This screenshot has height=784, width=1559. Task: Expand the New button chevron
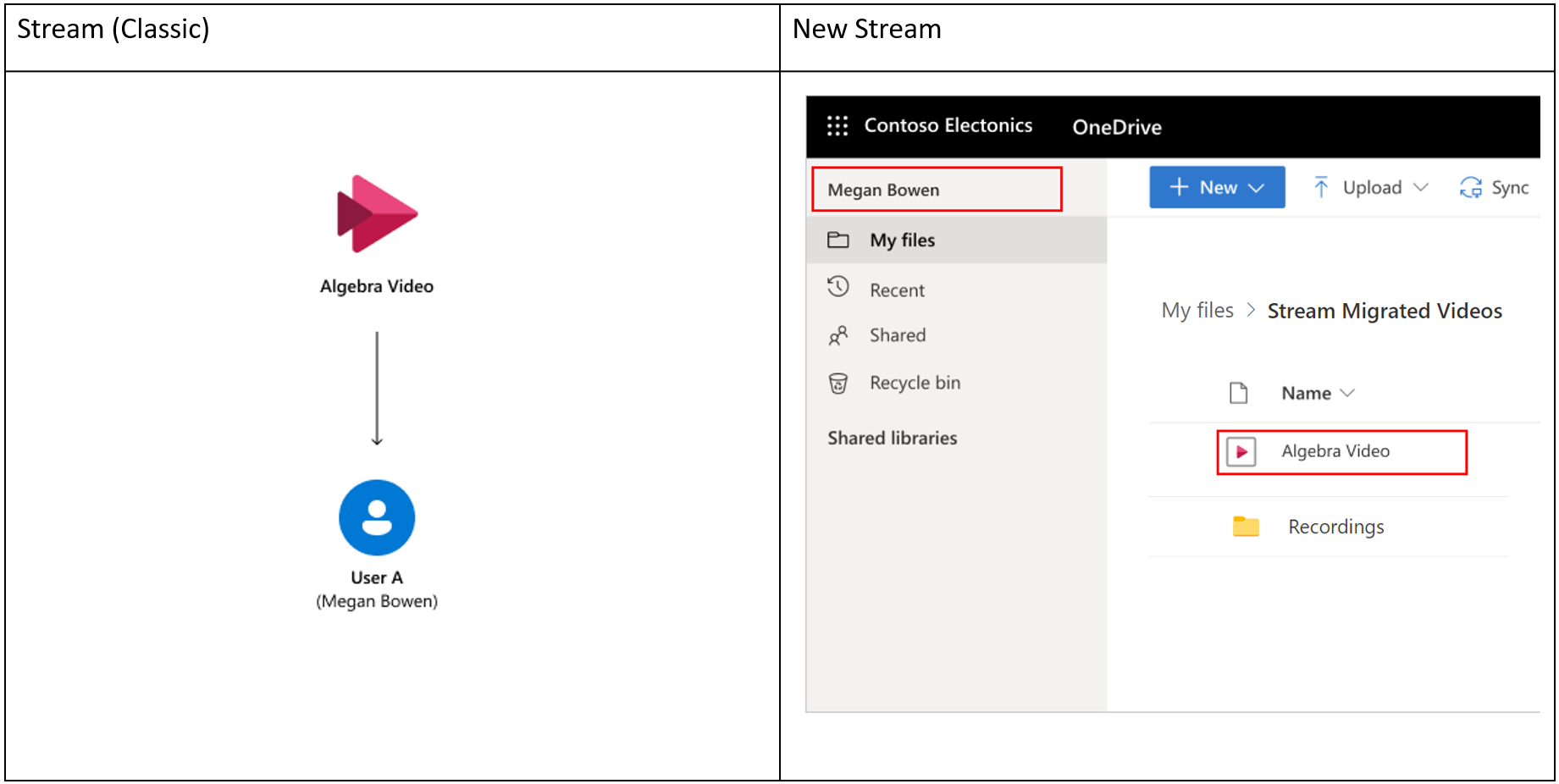[x=1257, y=188]
